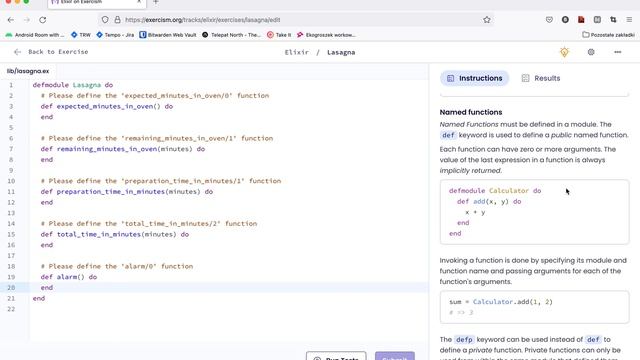Click the total_time_in_minutes function line

[115, 234]
